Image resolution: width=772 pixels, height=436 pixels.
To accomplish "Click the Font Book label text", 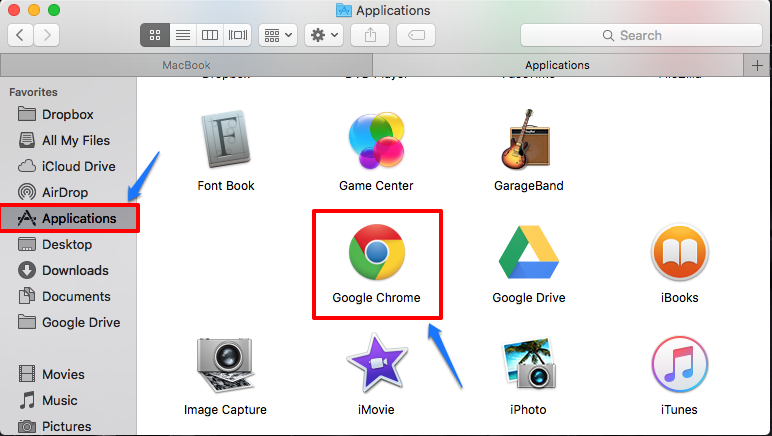I will click(x=226, y=186).
